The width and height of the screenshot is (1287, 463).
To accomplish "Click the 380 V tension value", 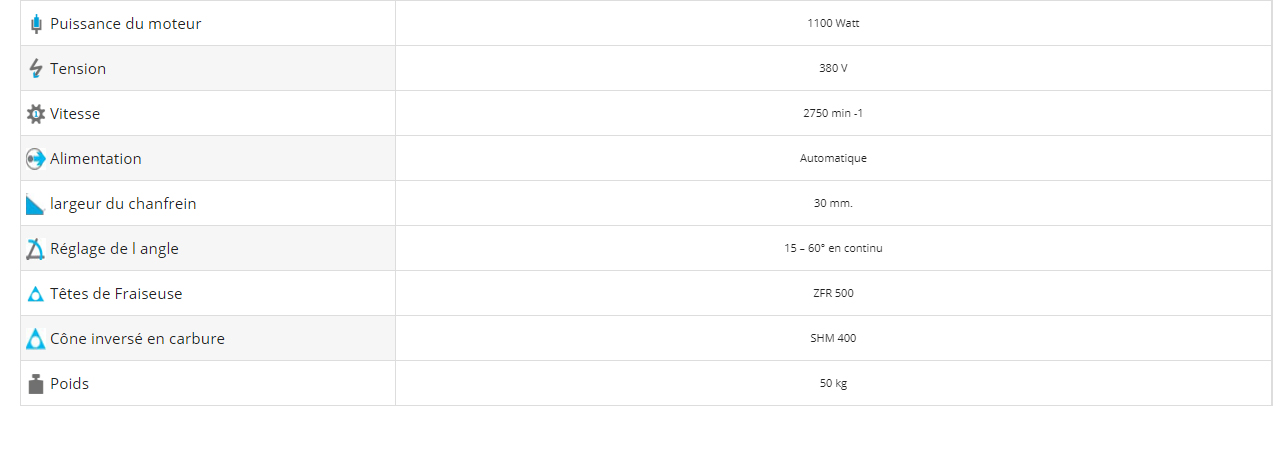I will [833, 68].
